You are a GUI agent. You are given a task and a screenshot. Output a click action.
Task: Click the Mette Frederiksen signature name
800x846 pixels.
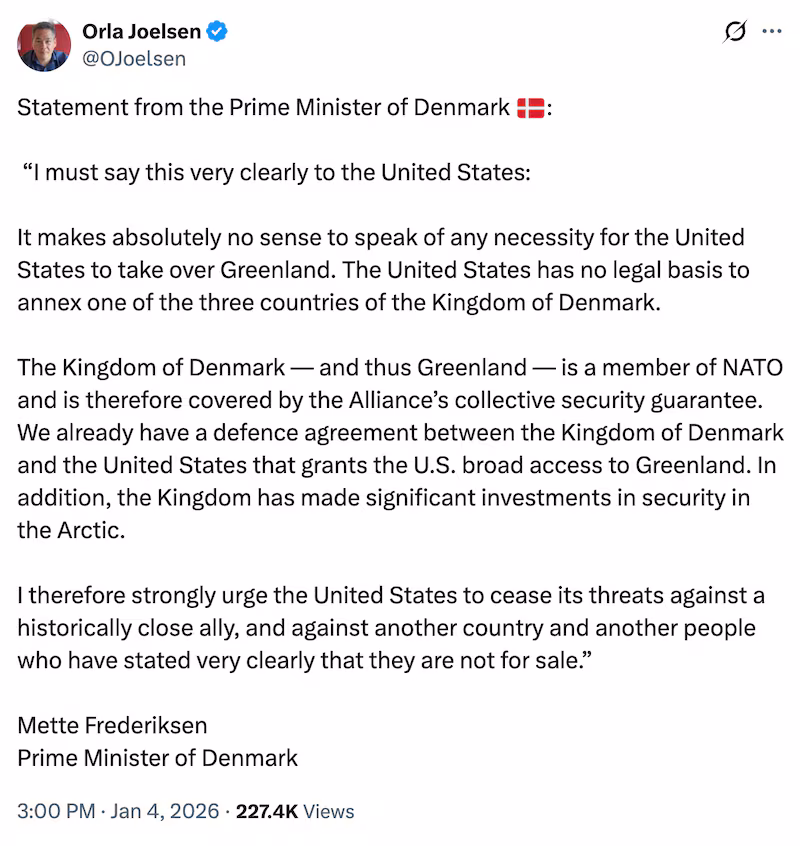(x=112, y=725)
